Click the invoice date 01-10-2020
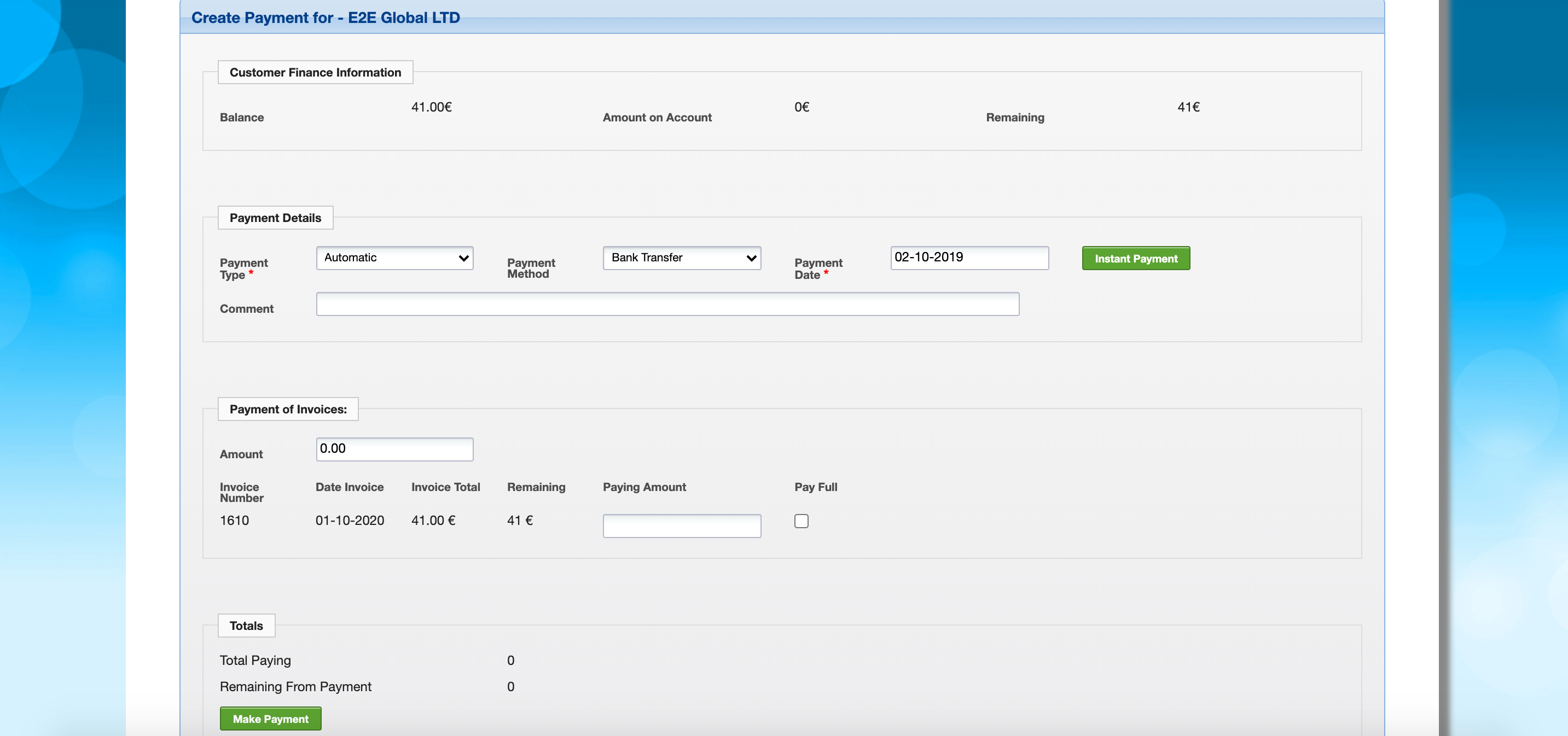Image resolution: width=1568 pixels, height=736 pixels. 350,521
